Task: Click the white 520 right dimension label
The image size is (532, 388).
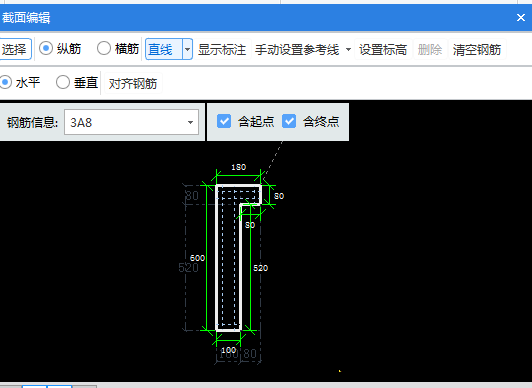Action: coord(261,268)
